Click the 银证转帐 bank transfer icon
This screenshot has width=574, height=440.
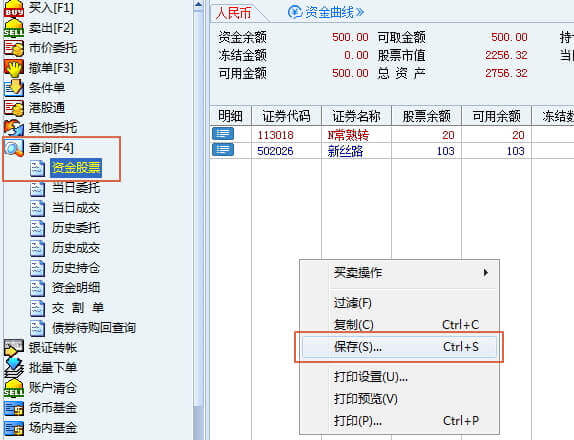pos(14,348)
